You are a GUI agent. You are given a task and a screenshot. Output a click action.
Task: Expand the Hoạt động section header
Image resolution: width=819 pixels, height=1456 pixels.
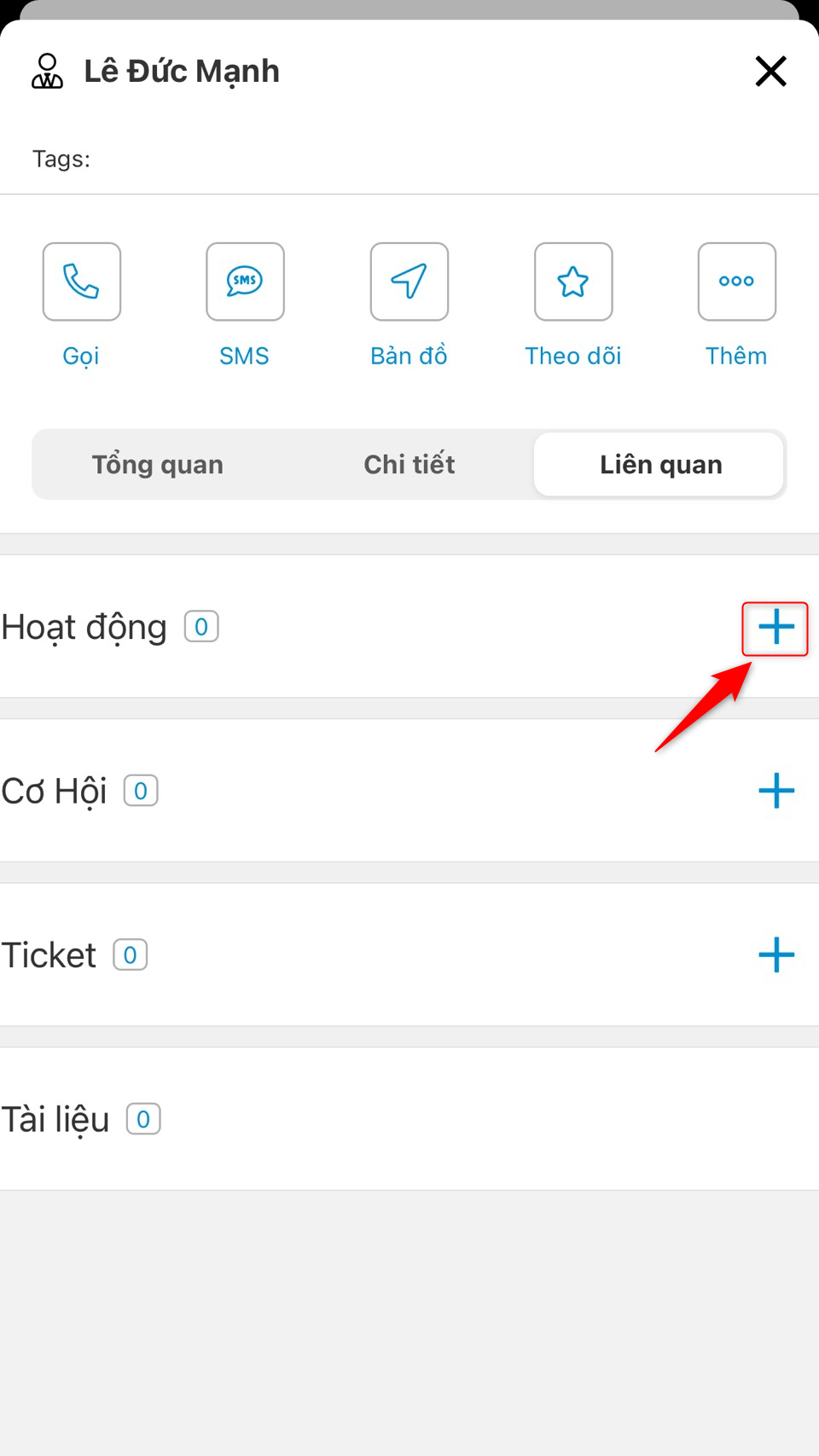coord(84,628)
